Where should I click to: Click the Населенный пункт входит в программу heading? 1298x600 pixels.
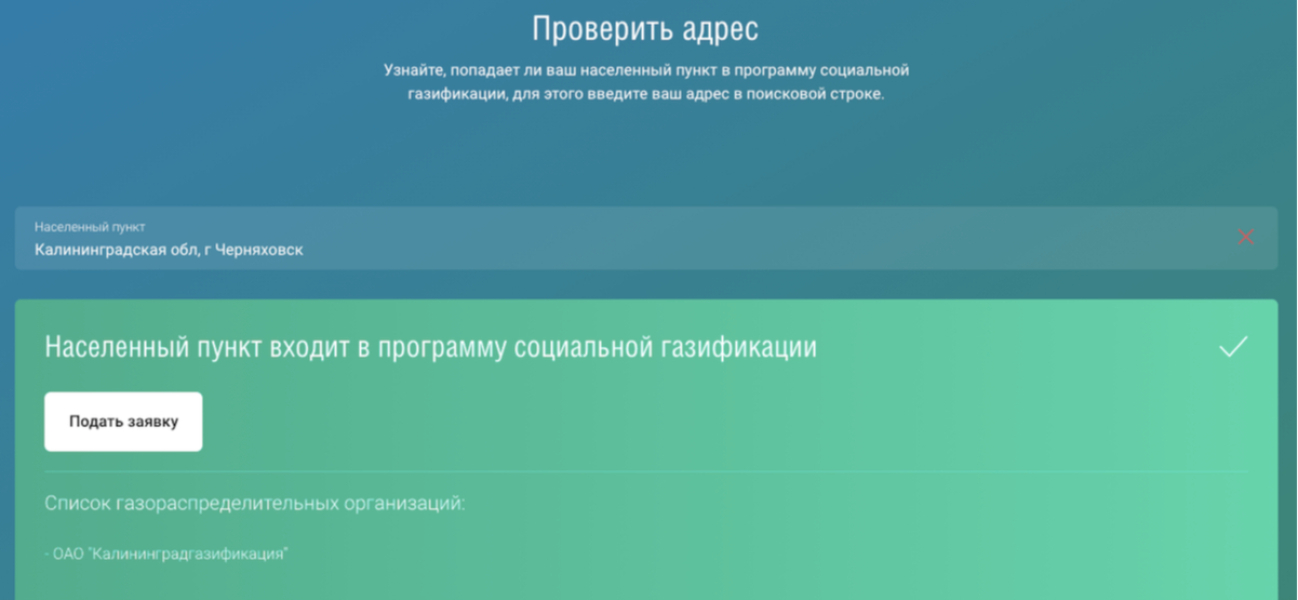pyautogui.click(x=430, y=347)
